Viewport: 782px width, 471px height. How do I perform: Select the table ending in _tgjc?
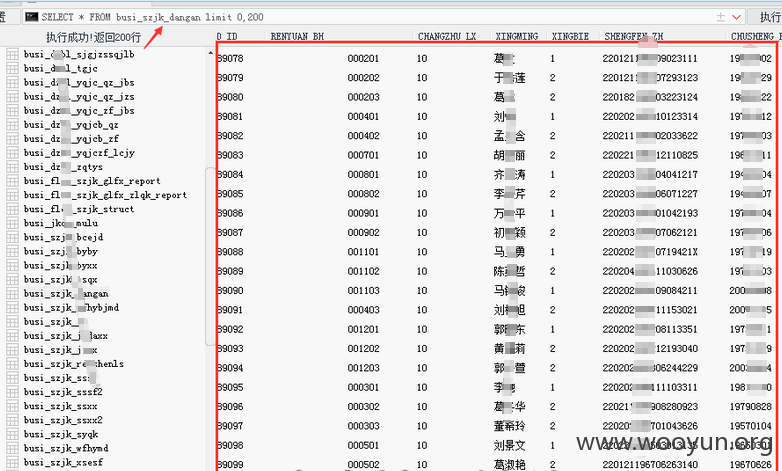coord(60,68)
